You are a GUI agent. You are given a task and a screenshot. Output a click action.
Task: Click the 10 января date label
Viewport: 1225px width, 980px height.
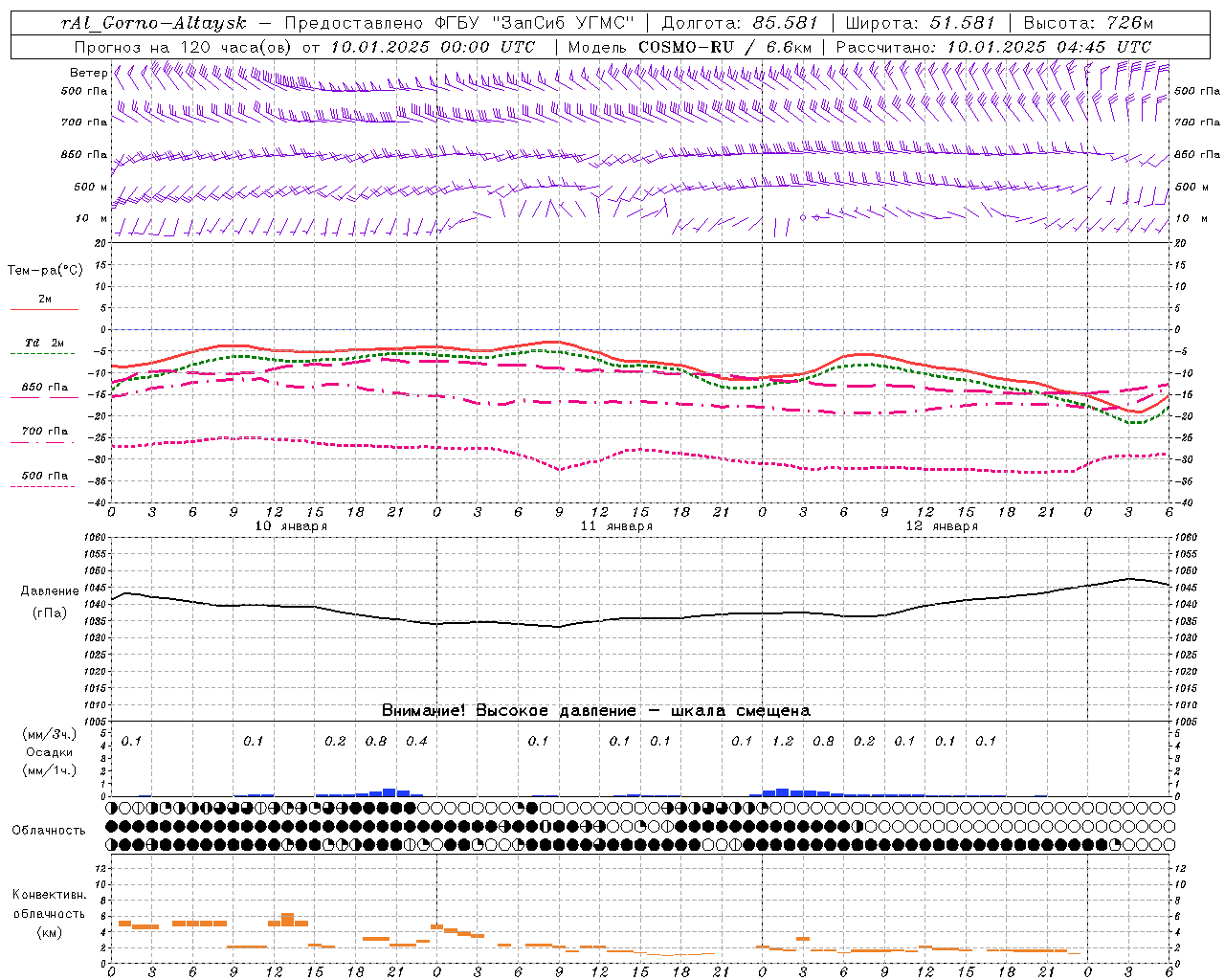pyautogui.click(x=291, y=526)
